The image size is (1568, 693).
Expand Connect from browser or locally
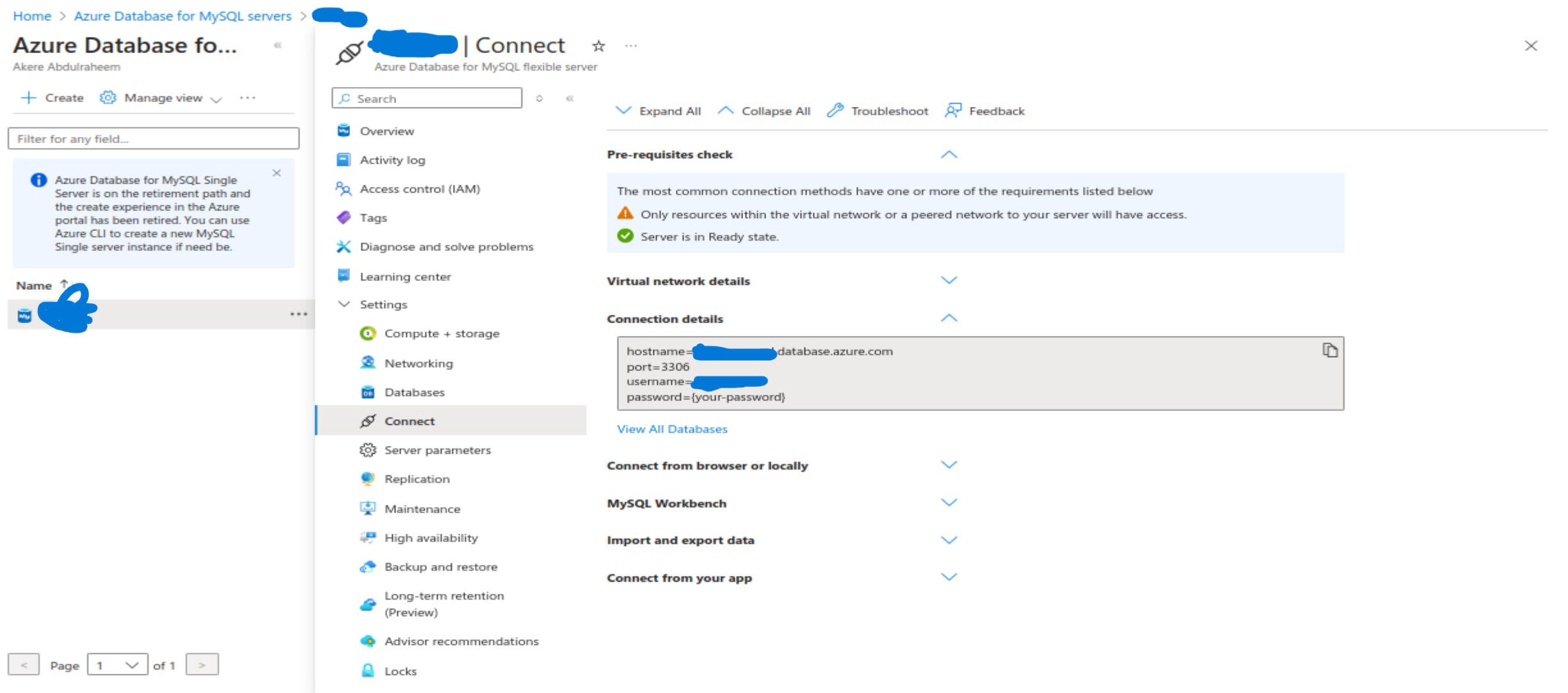(x=949, y=465)
